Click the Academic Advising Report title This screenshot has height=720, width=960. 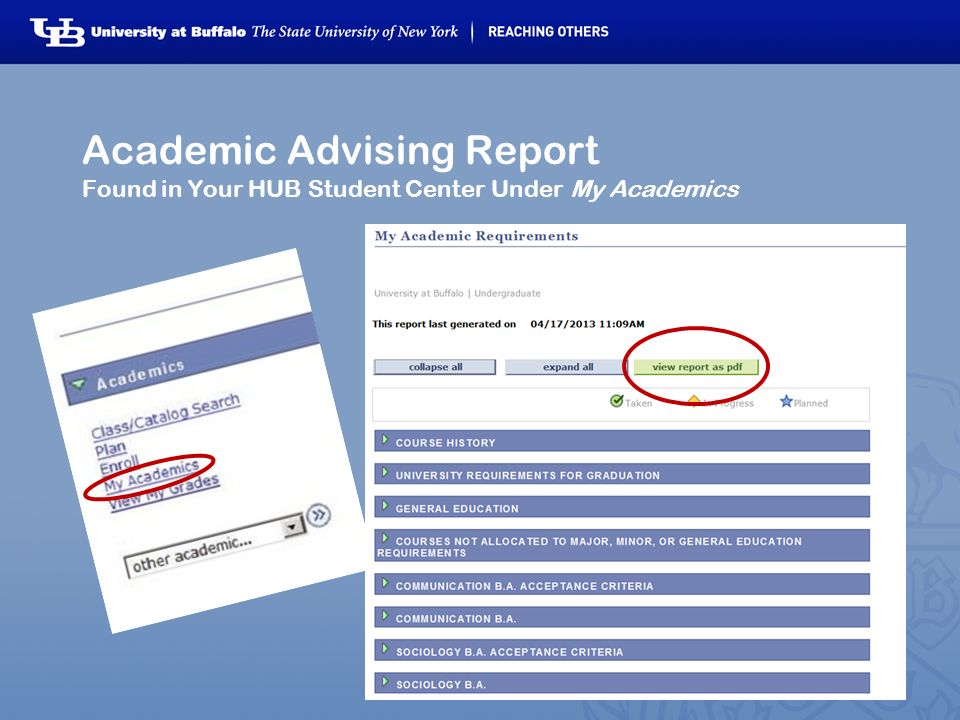341,150
